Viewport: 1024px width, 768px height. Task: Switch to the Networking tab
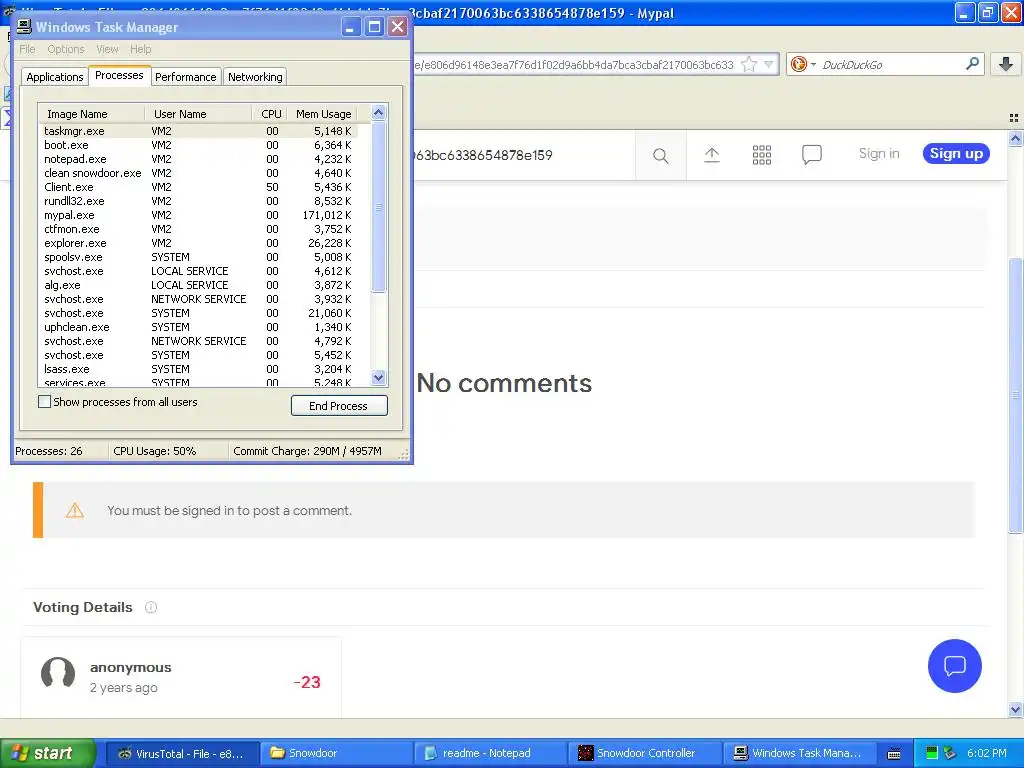[x=255, y=77]
